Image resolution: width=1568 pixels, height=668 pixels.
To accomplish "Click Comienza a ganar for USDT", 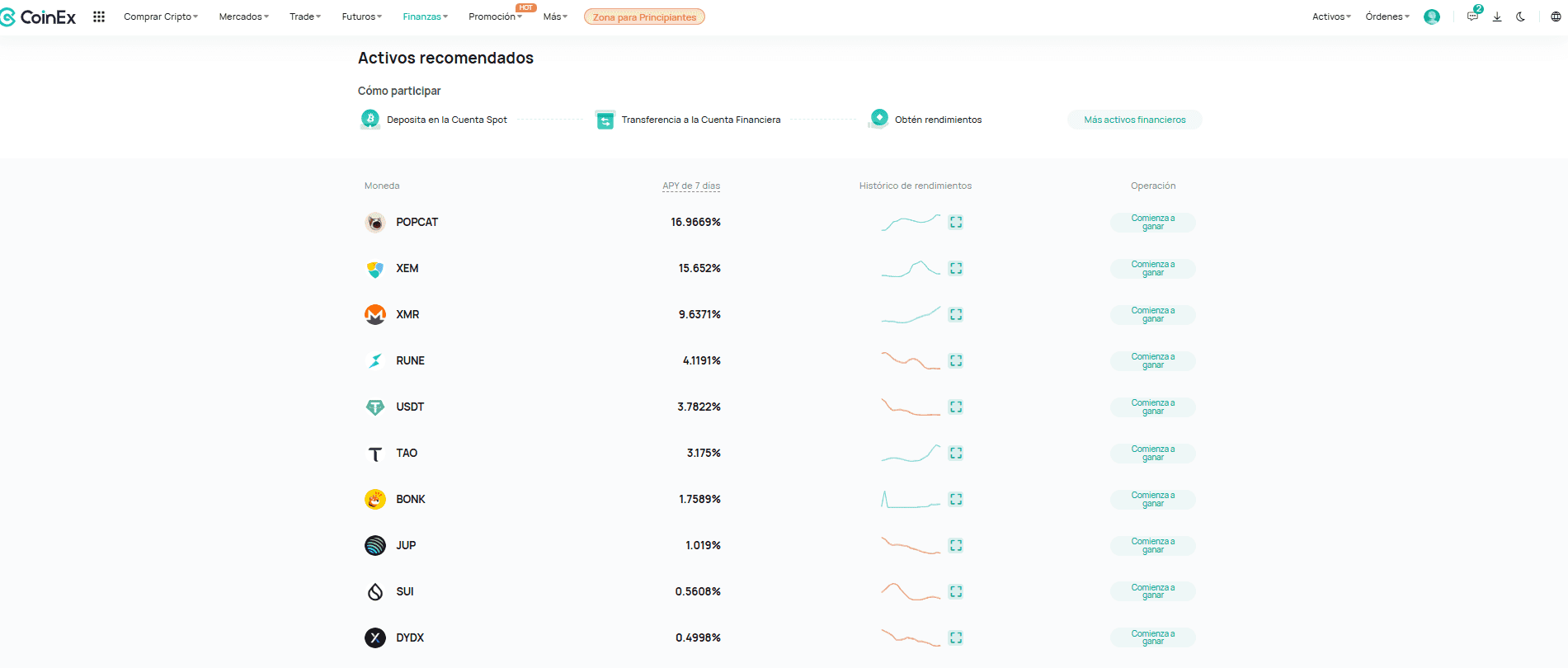I will pos(1153,407).
